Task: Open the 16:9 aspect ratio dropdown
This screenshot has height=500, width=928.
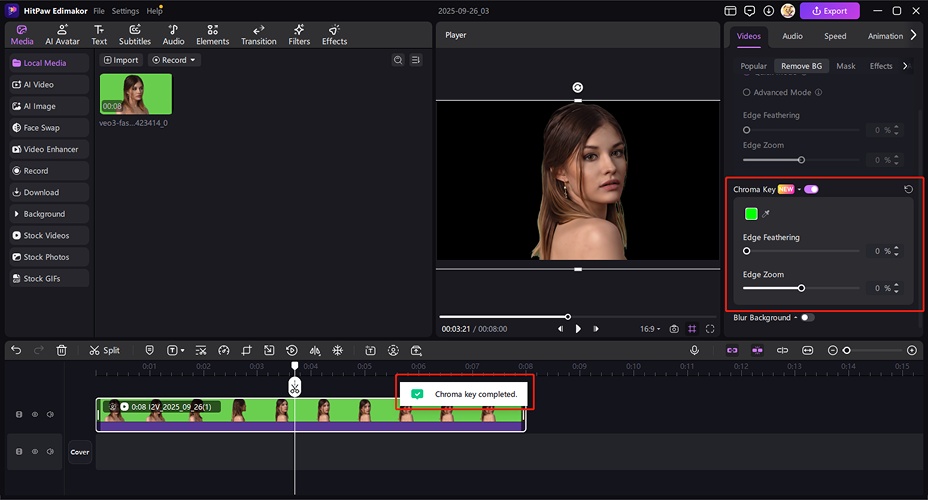Action: pyautogui.click(x=651, y=328)
